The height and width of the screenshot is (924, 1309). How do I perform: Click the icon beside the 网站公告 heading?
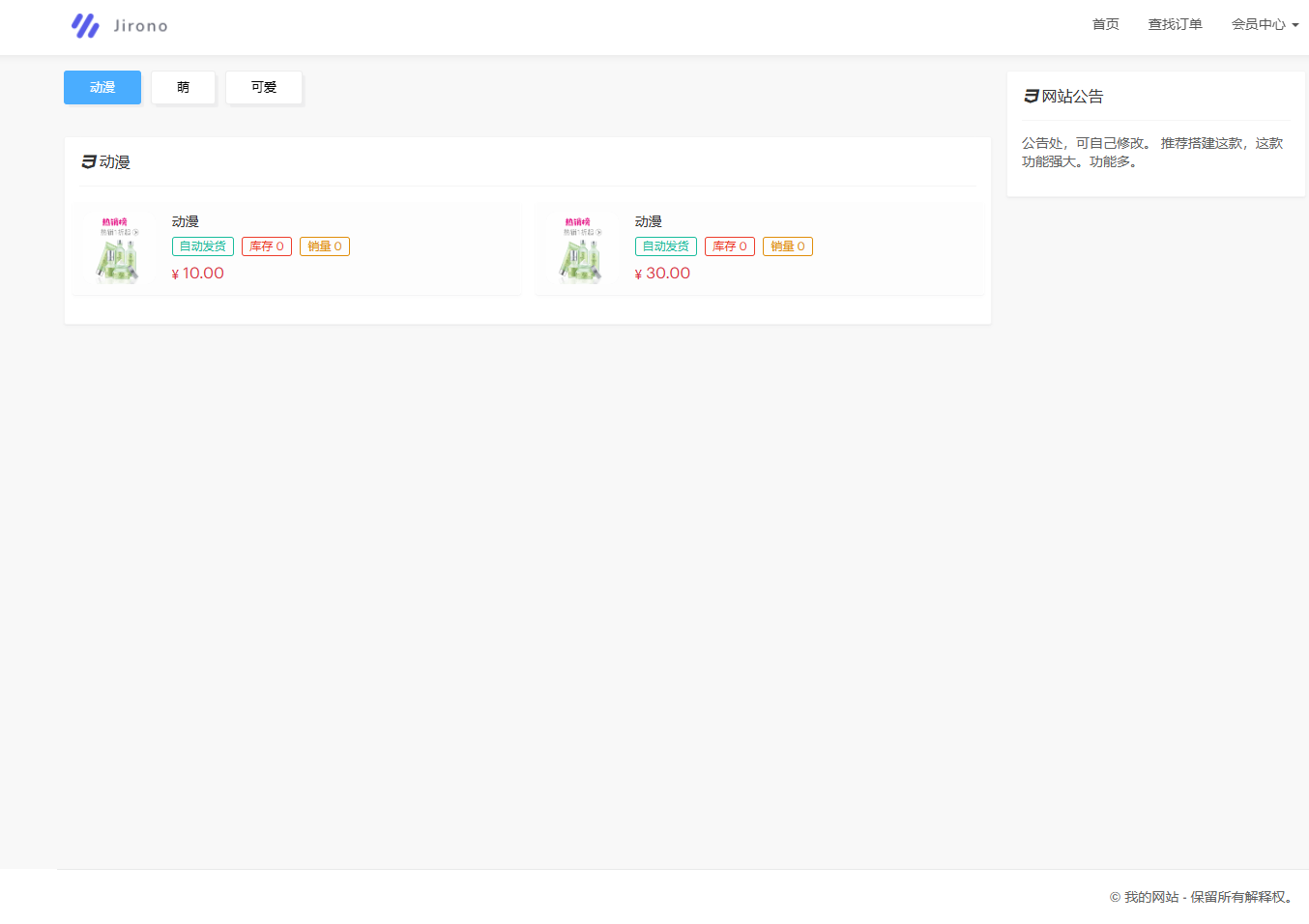pyautogui.click(x=1032, y=97)
